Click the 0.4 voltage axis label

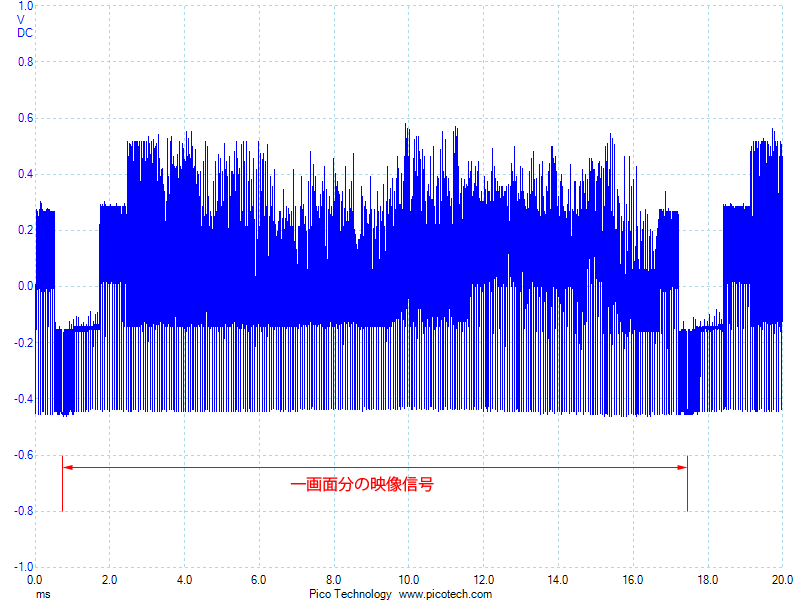pos(26,174)
